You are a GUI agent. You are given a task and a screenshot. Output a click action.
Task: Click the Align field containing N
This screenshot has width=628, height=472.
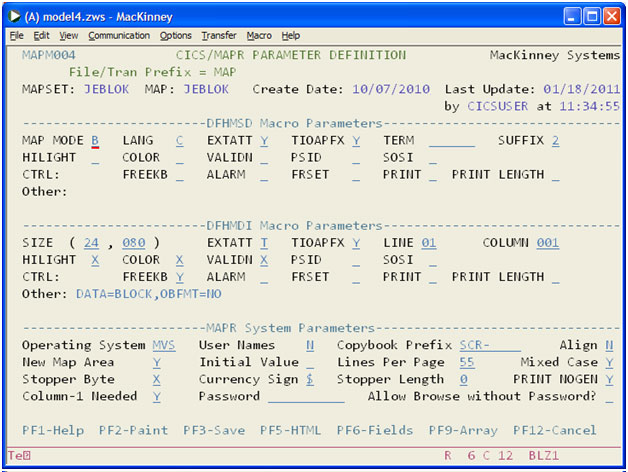(609, 345)
